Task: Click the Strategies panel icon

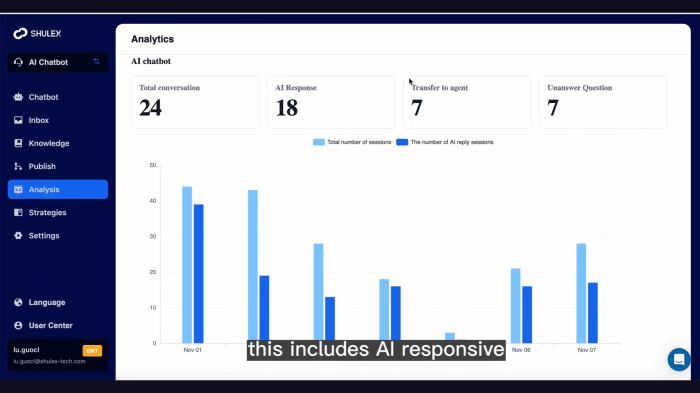Action: coord(18,213)
